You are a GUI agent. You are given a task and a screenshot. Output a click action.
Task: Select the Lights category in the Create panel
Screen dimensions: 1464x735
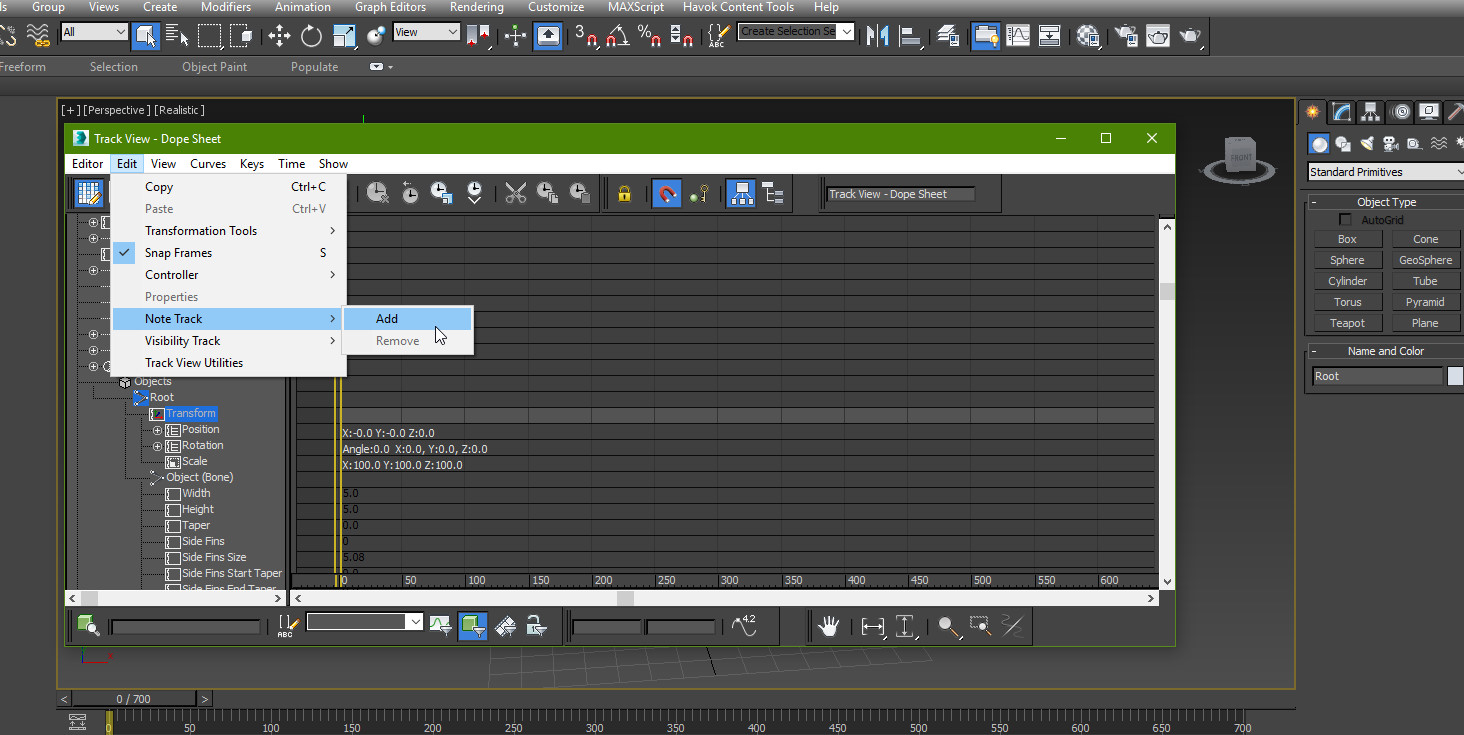(1366, 143)
